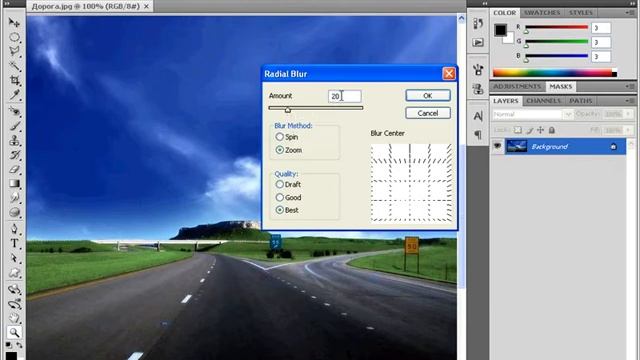Open the Opacity slider arrow
640x360 pixels.
[x=629, y=114]
